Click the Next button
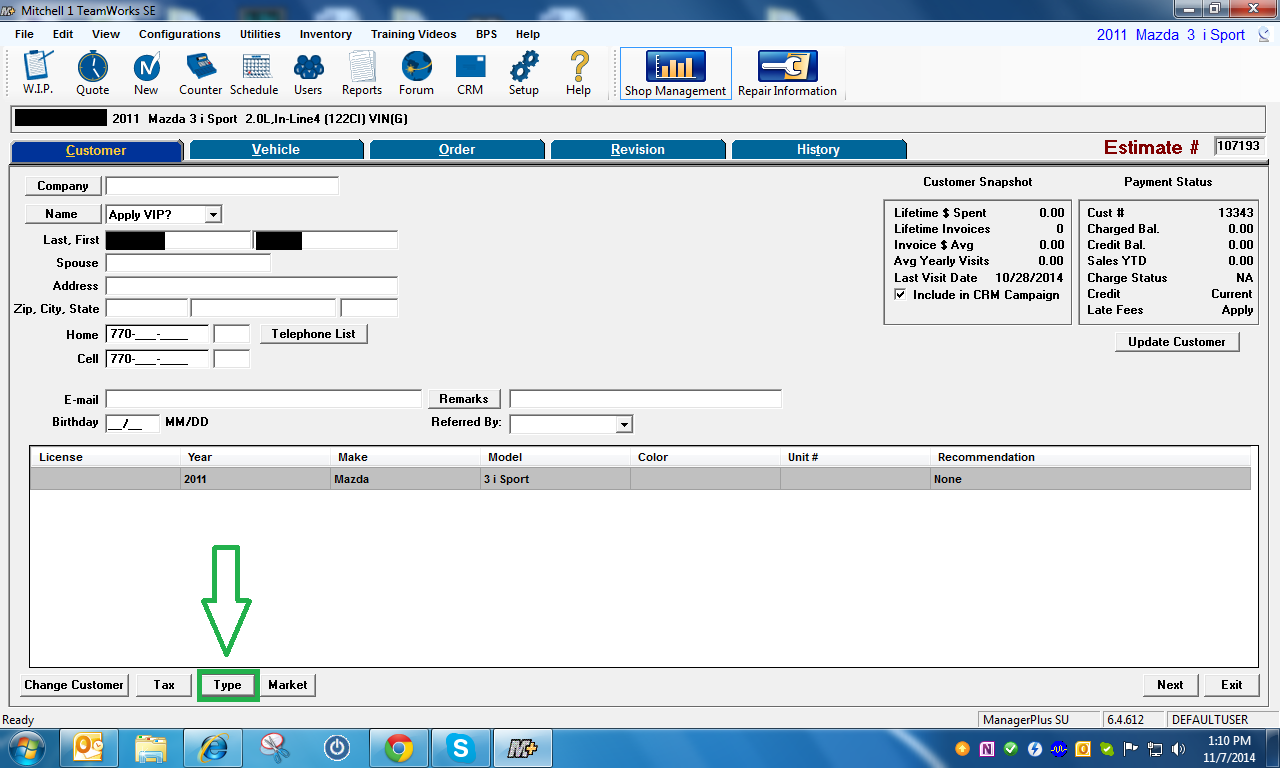Viewport: 1280px width, 768px height. 1170,685
